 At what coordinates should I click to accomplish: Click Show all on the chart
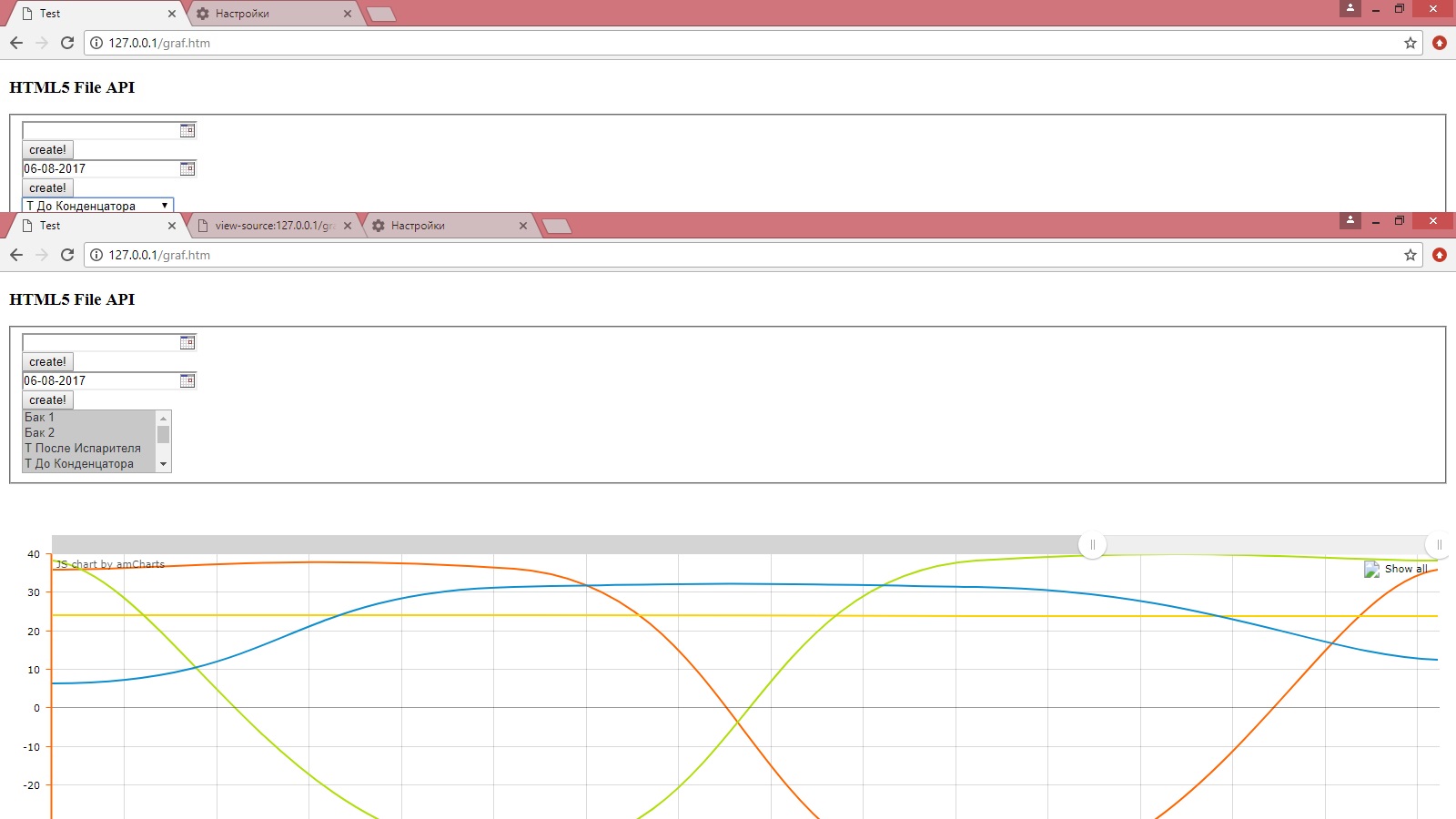point(1406,569)
